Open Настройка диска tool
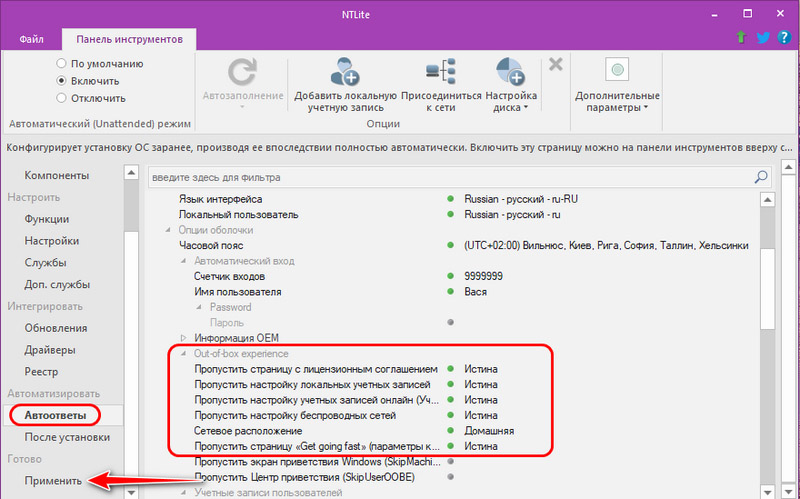 pos(511,71)
